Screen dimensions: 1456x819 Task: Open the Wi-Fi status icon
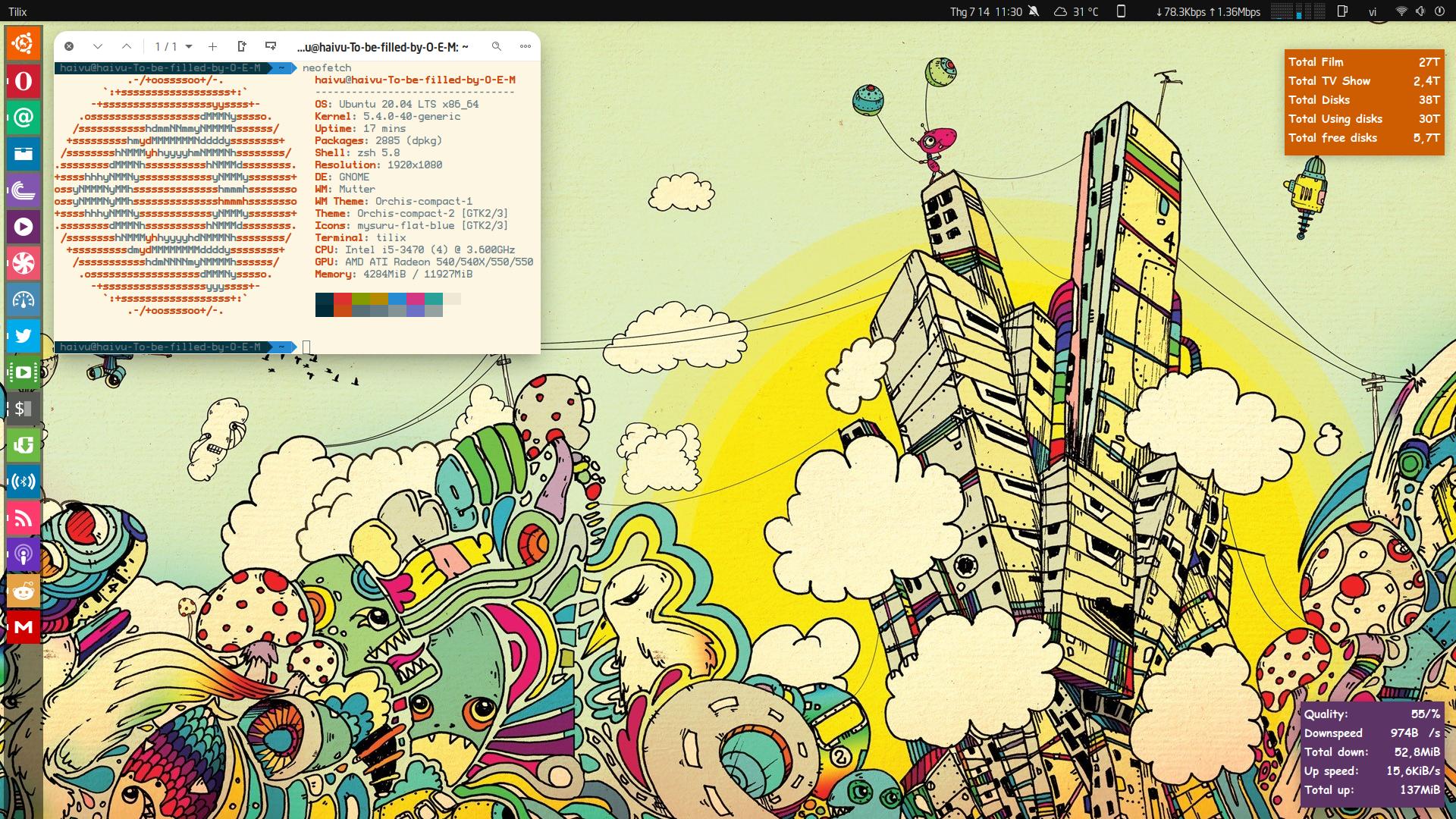pos(1401,11)
